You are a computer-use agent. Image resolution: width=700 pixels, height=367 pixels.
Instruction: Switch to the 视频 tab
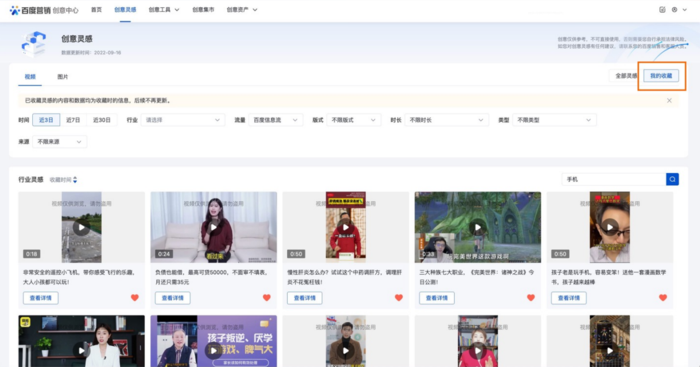[30, 77]
